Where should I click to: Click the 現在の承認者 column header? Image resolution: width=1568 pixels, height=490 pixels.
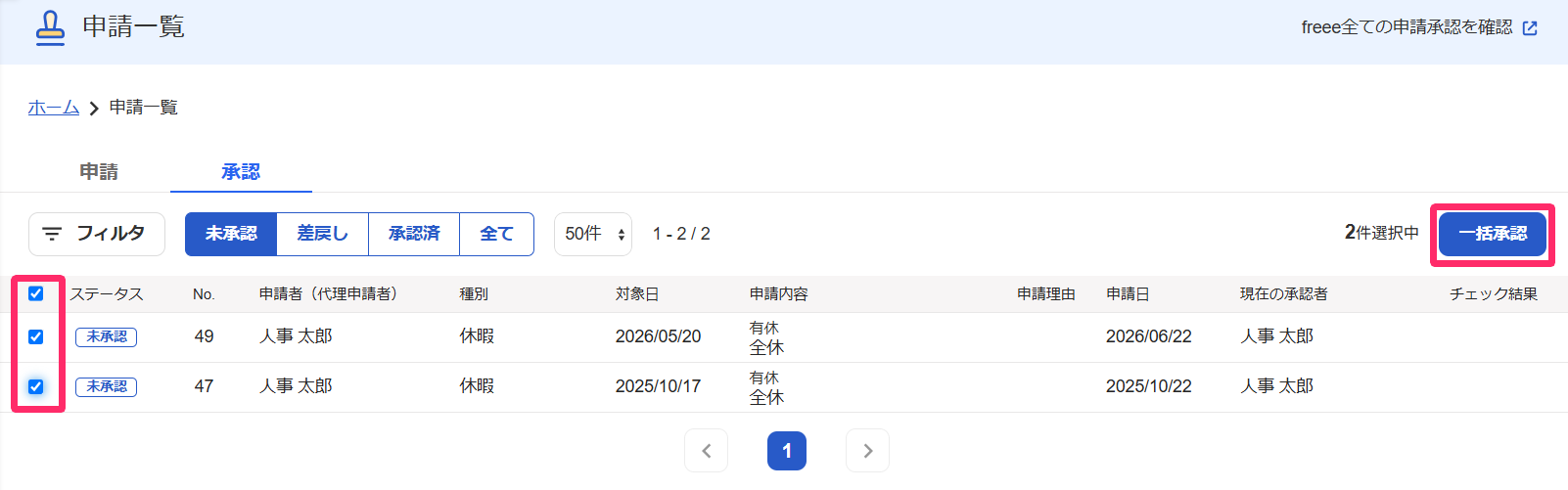point(1284,293)
